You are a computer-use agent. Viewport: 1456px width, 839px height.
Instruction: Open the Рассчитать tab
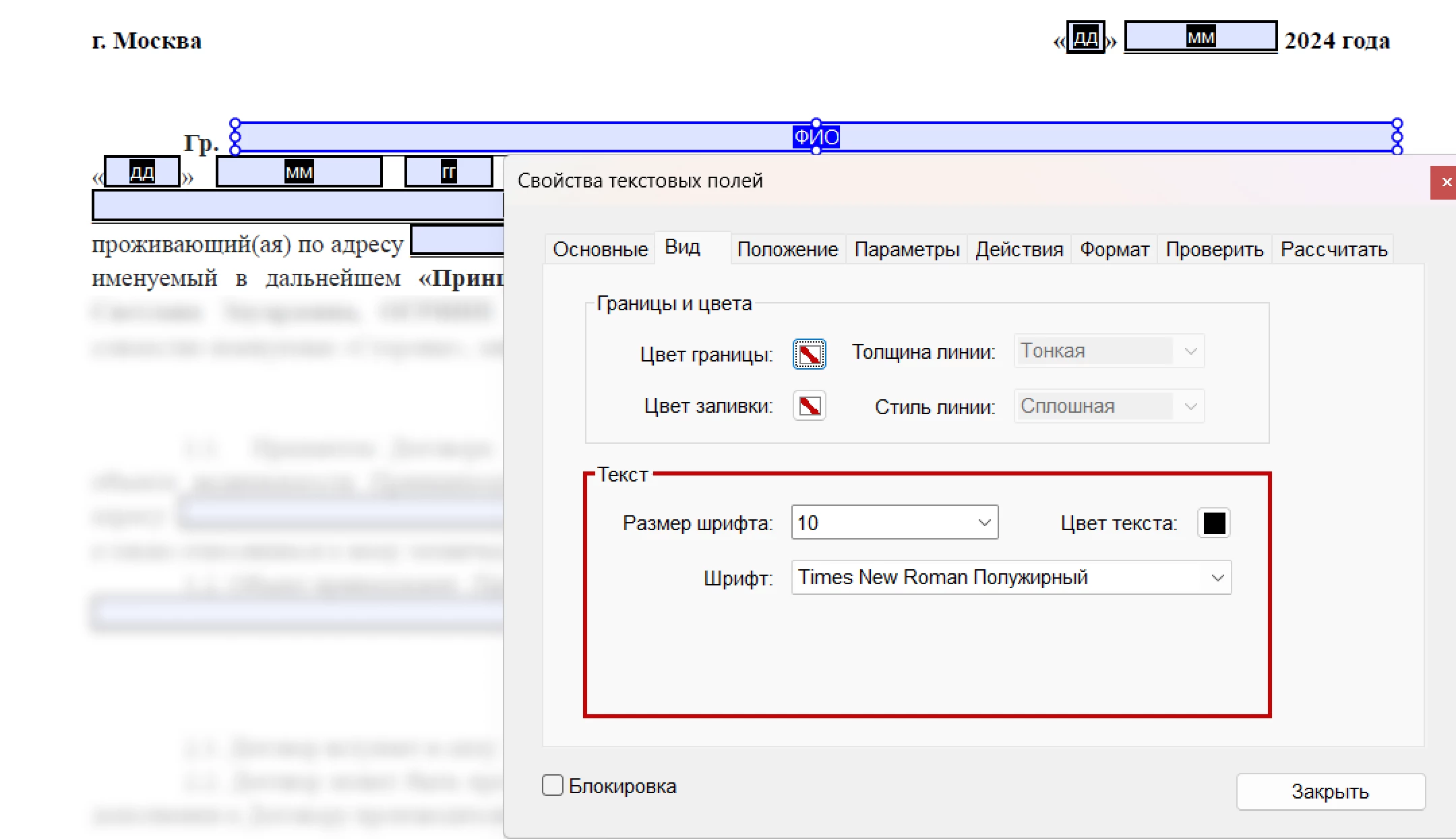click(1333, 250)
